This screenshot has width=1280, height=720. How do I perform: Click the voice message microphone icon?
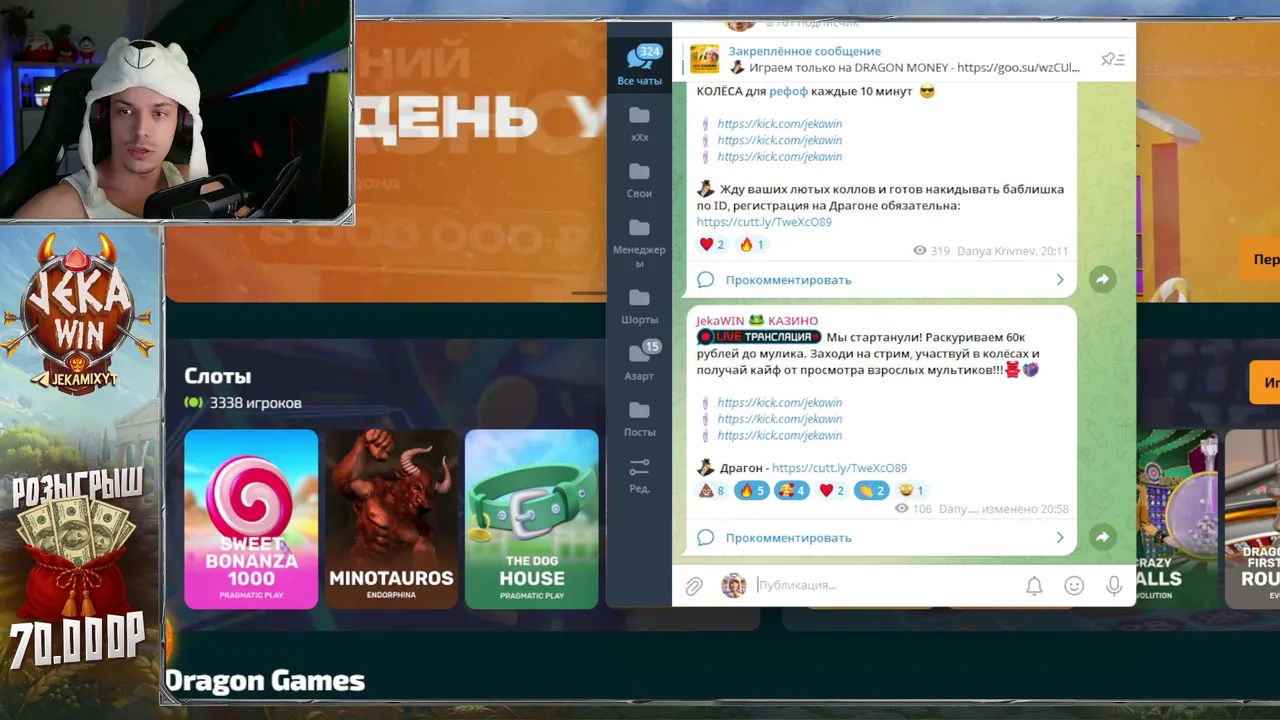click(1114, 586)
